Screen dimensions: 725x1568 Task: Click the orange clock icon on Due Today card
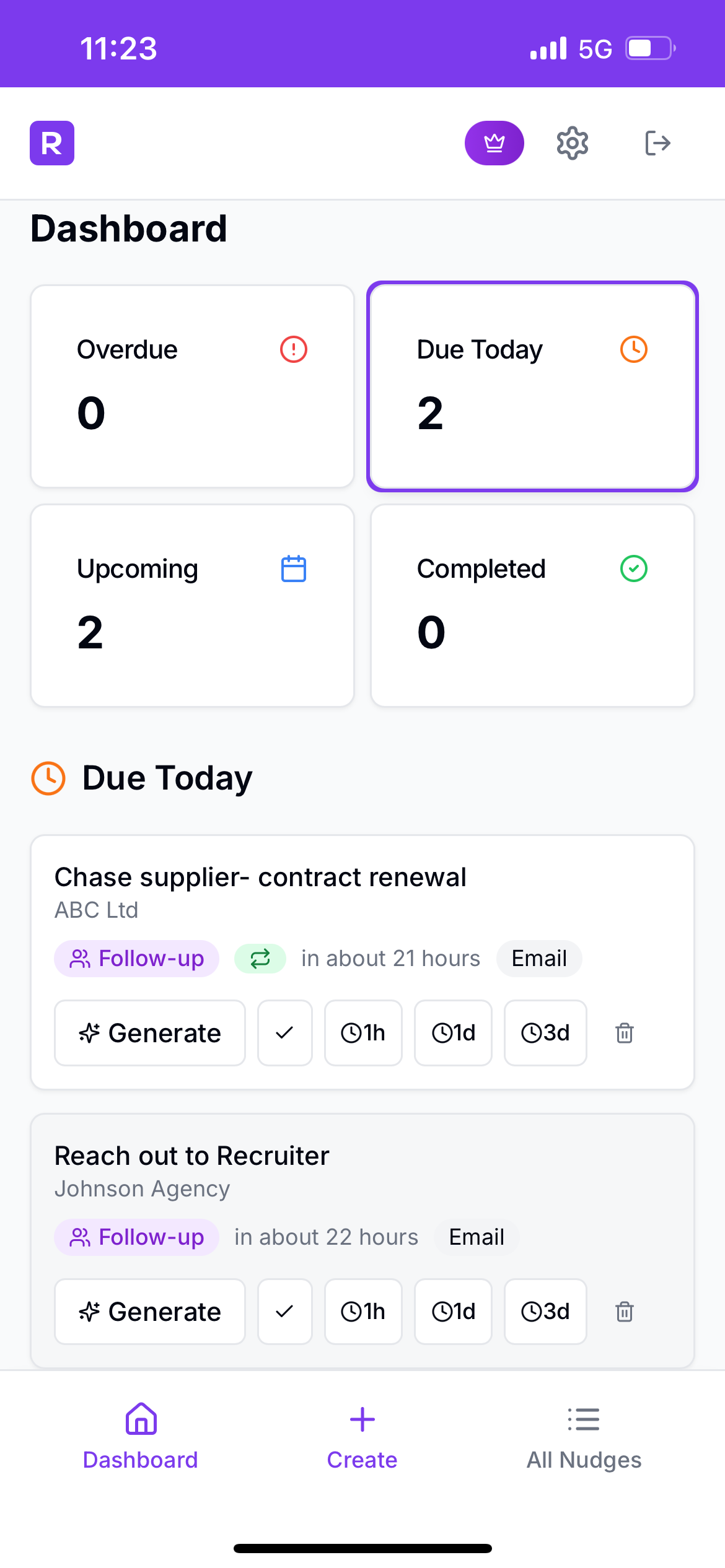pyautogui.click(x=633, y=349)
